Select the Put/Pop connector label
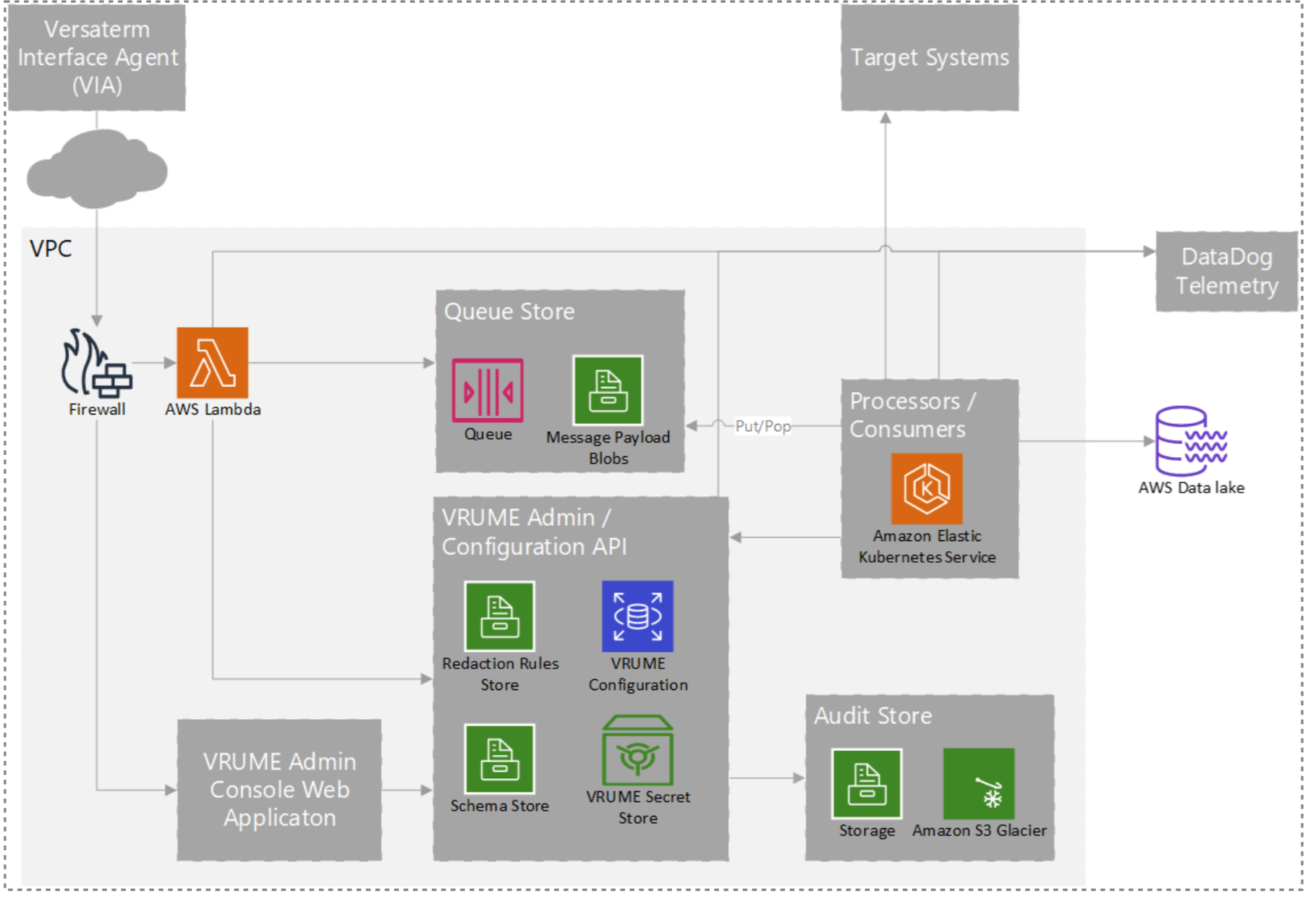Viewport: 1316px width, 902px height. [763, 427]
